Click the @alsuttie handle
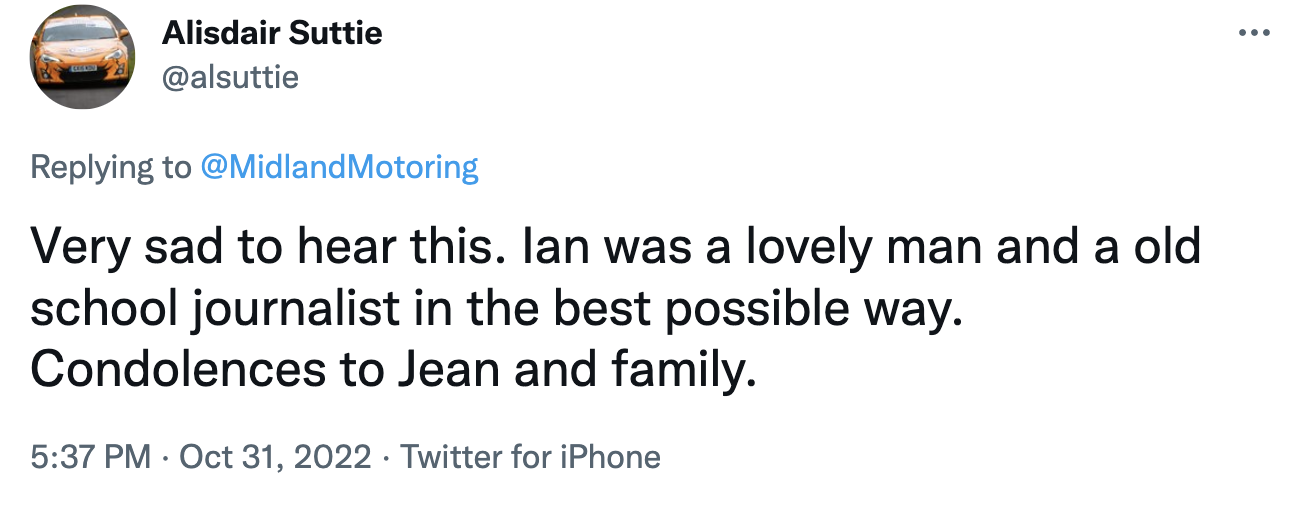The image size is (1306, 512). pyautogui.click(x=230, y=77)
